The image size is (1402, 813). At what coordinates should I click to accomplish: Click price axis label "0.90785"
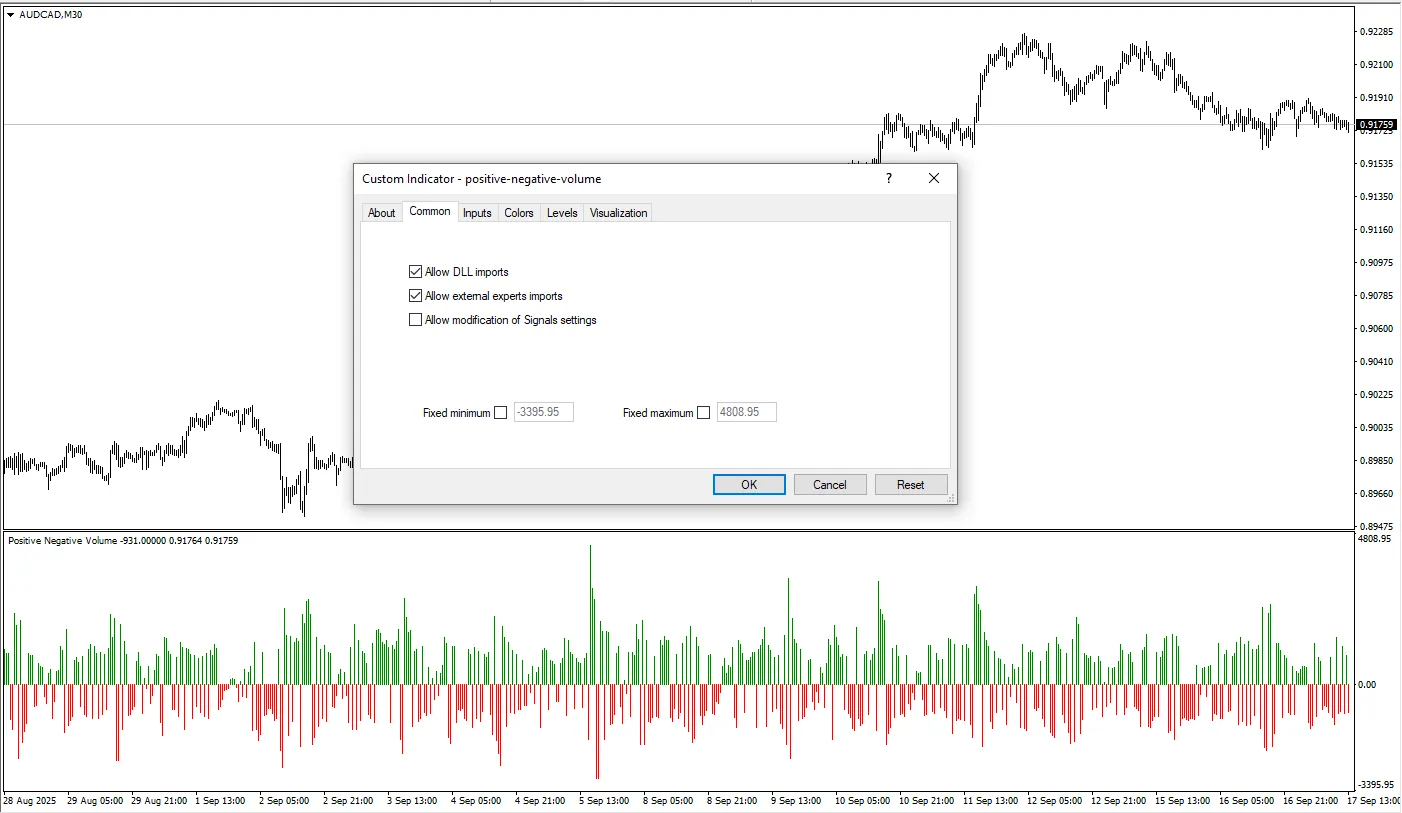coord(1377,296)
